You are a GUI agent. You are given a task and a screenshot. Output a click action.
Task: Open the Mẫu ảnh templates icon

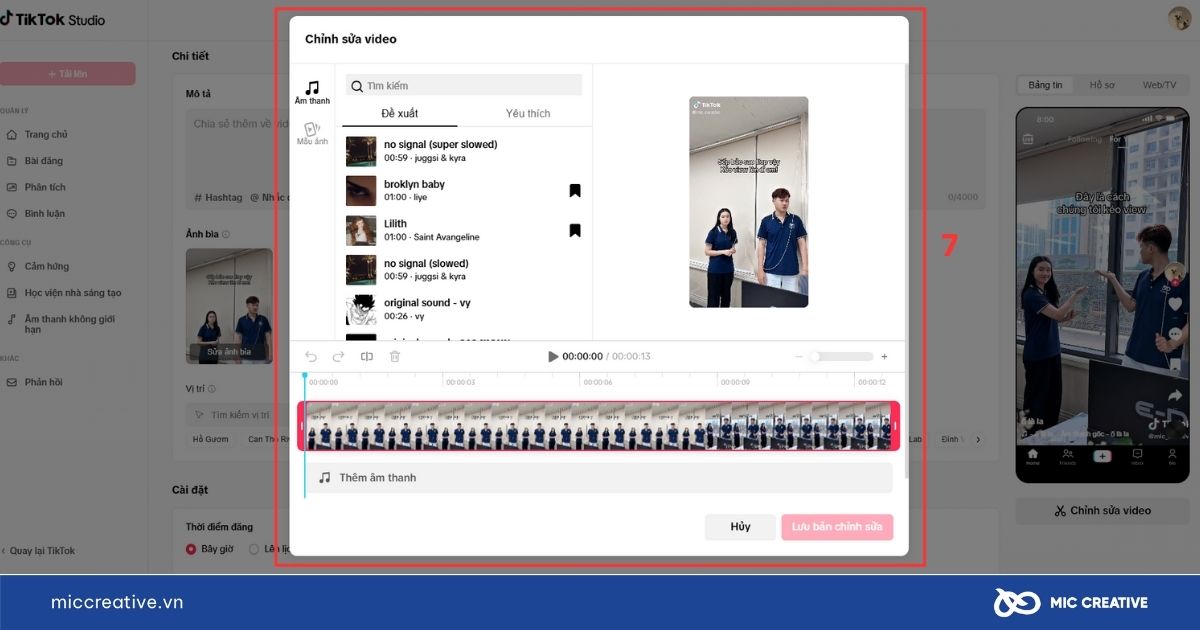[312, 133]
